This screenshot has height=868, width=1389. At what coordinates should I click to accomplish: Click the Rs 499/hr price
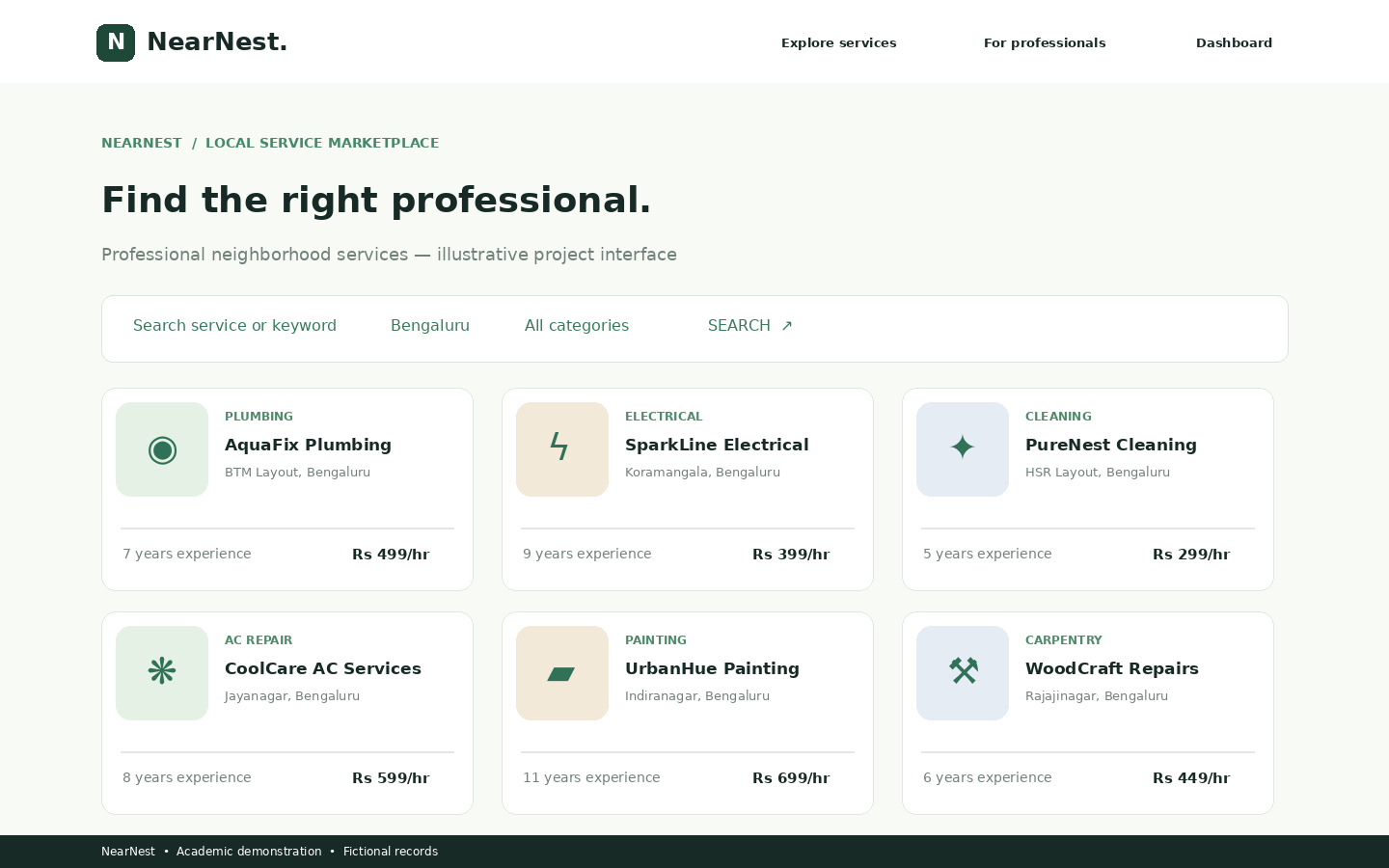tap(391, 555)
